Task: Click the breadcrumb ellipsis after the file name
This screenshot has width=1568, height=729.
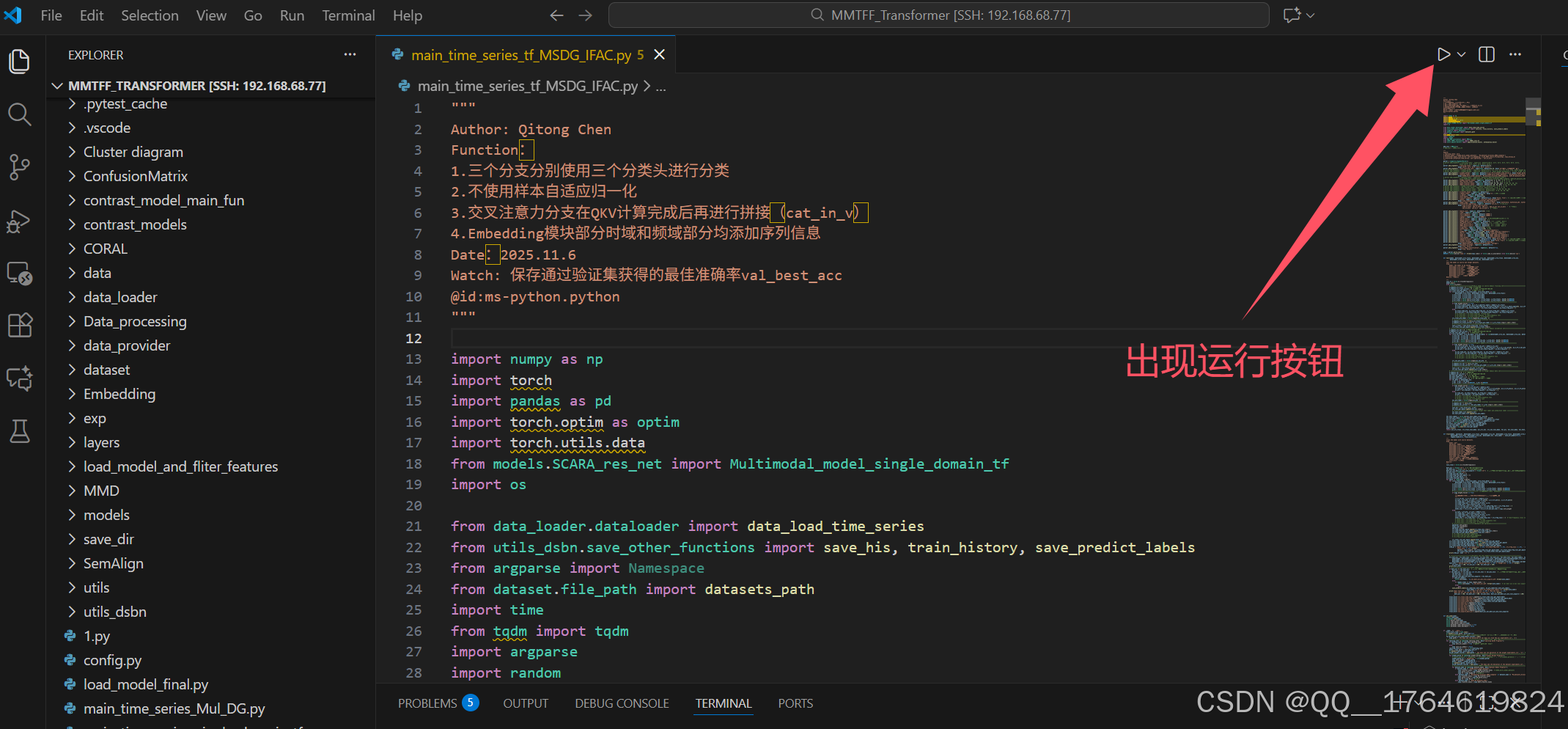Action: (x=661, y=87)
